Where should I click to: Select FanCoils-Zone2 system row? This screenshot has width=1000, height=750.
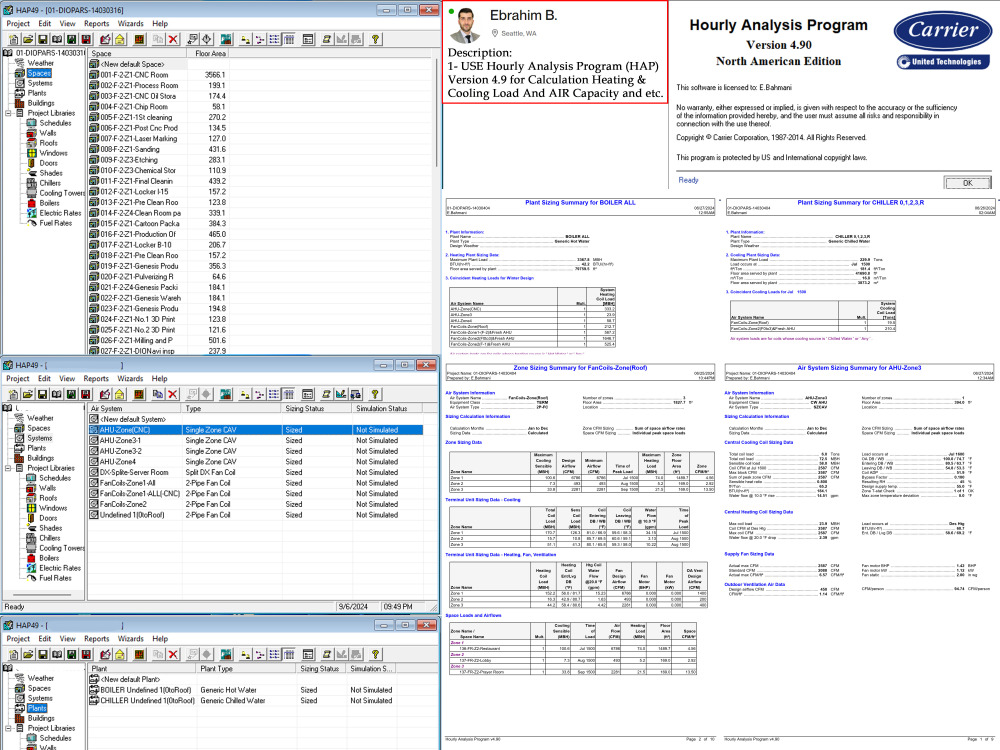pos(256,504)
